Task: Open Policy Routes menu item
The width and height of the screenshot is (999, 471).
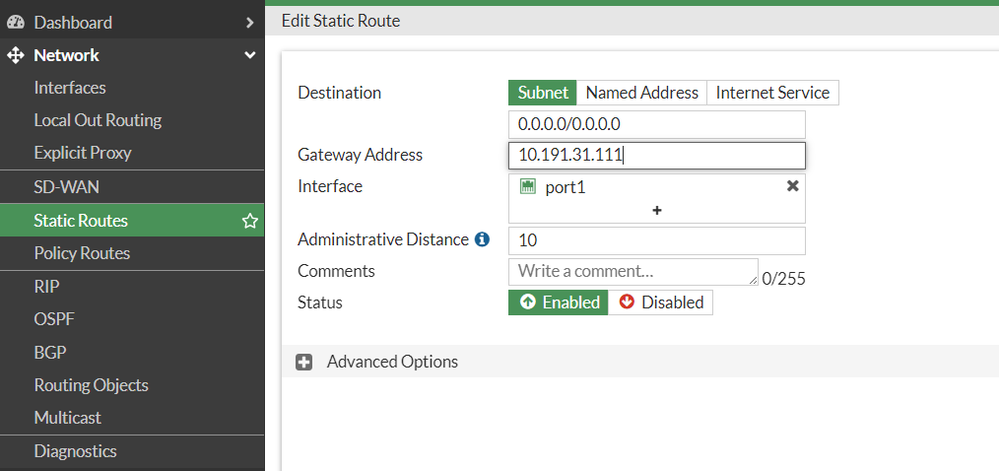Action: click(x=82, y=253)
